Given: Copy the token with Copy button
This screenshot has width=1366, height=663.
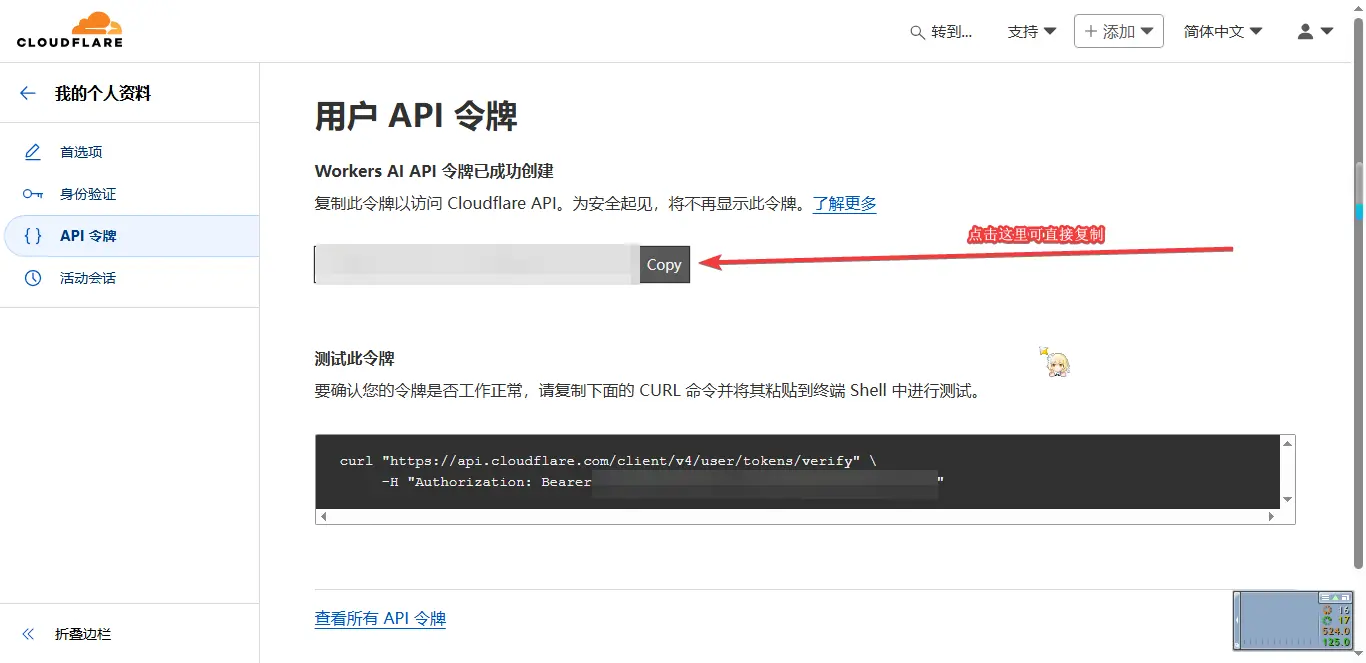Looking at the screenshot, I should point(664,264).
